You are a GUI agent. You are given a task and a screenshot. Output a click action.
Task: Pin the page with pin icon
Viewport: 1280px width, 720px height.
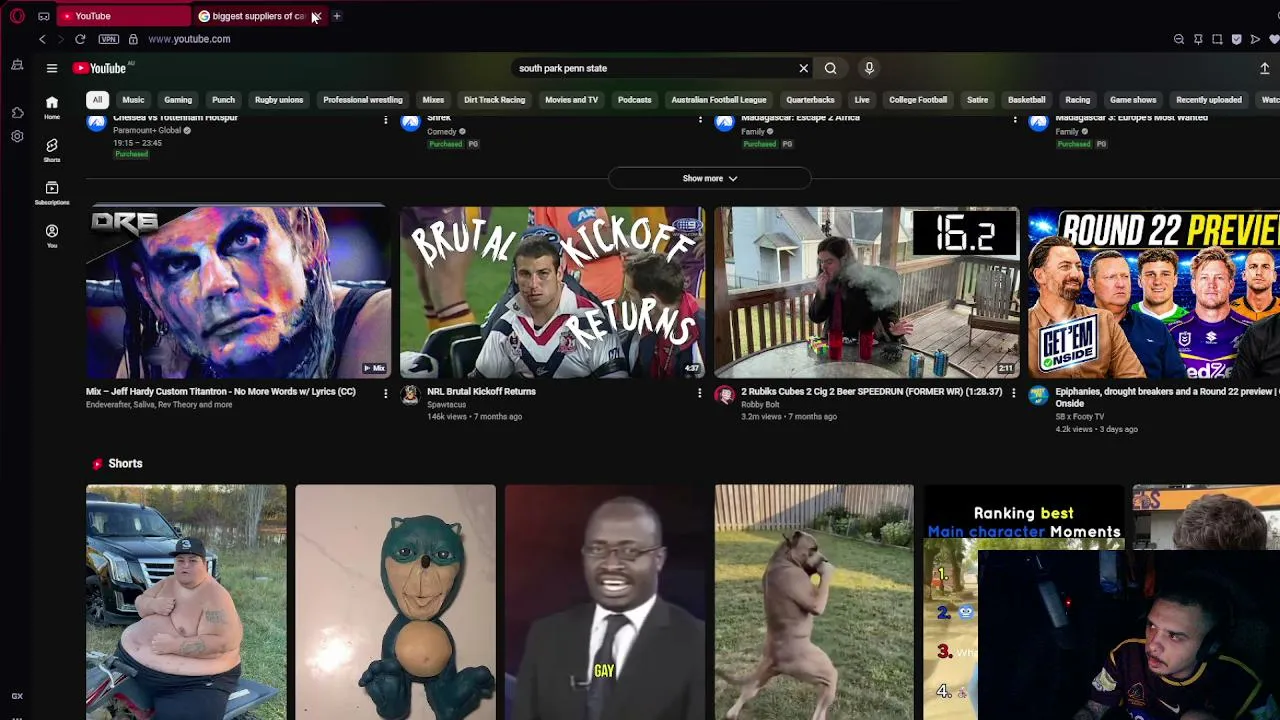tap(1198, 39)
